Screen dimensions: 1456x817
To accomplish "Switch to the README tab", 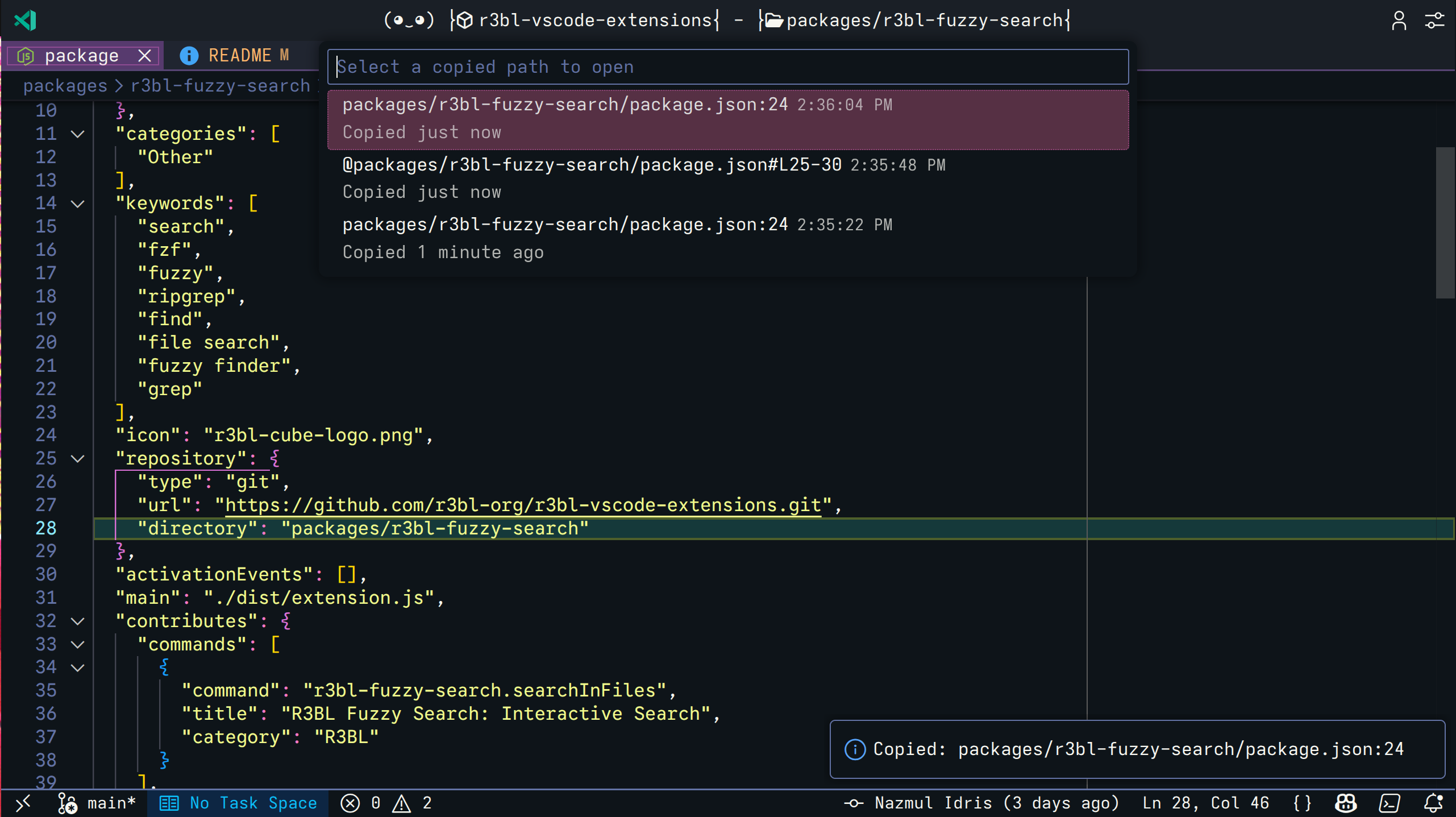I will point(239,55).
